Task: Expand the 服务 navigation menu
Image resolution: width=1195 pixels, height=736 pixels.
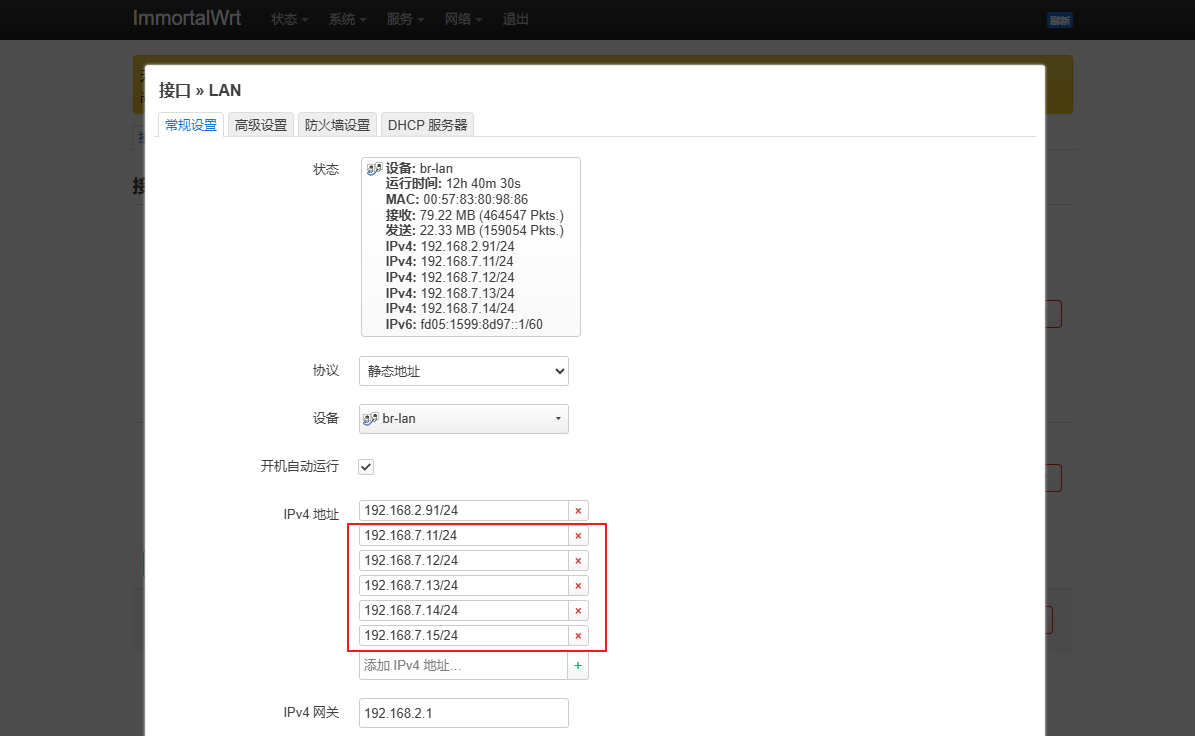Action: [x=405, y=20]
